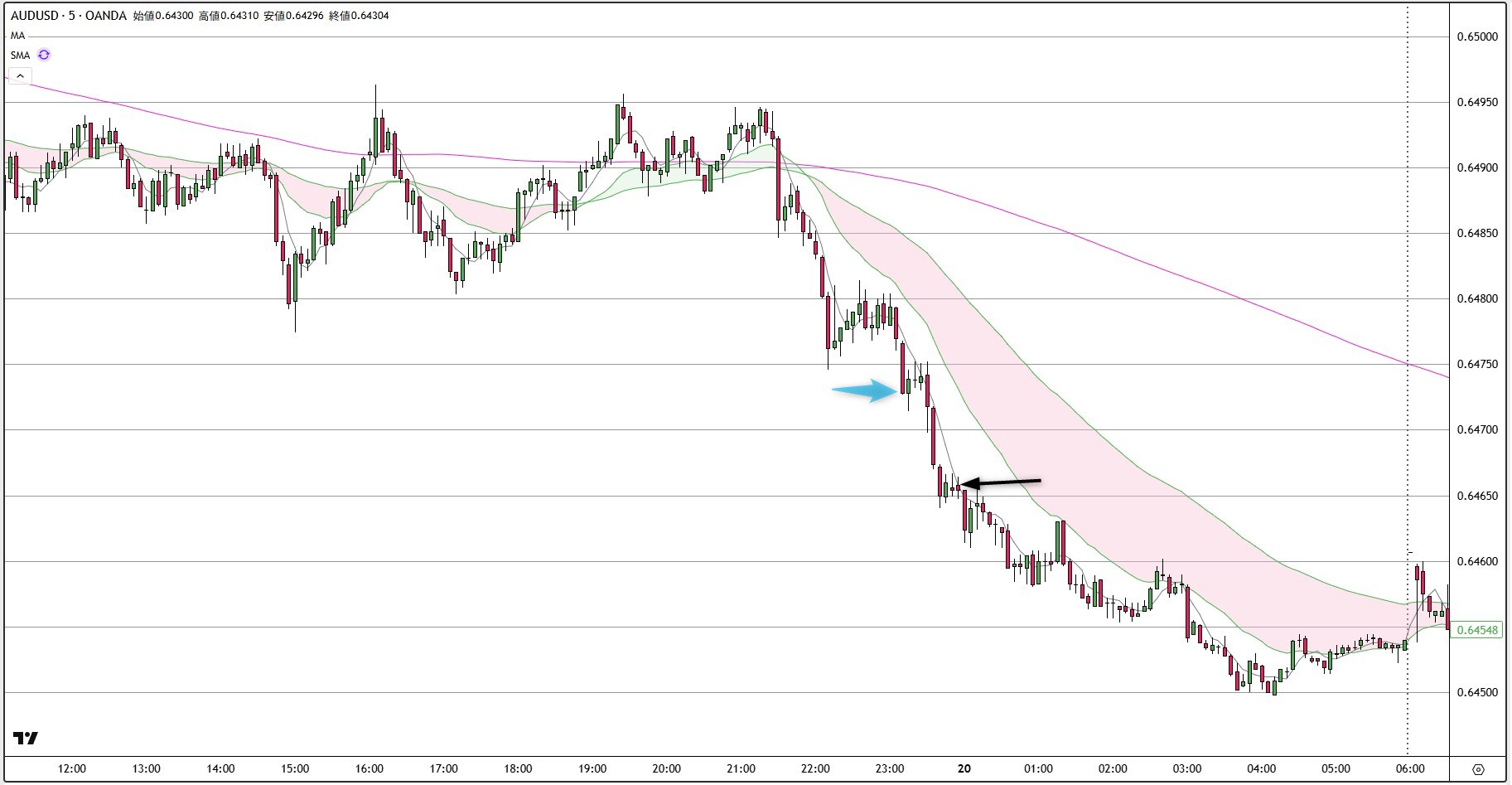The height and width of the screenshot is (785, 1512).
Task: Click the 0.64500 price axis label
Action: (1477, 693)
